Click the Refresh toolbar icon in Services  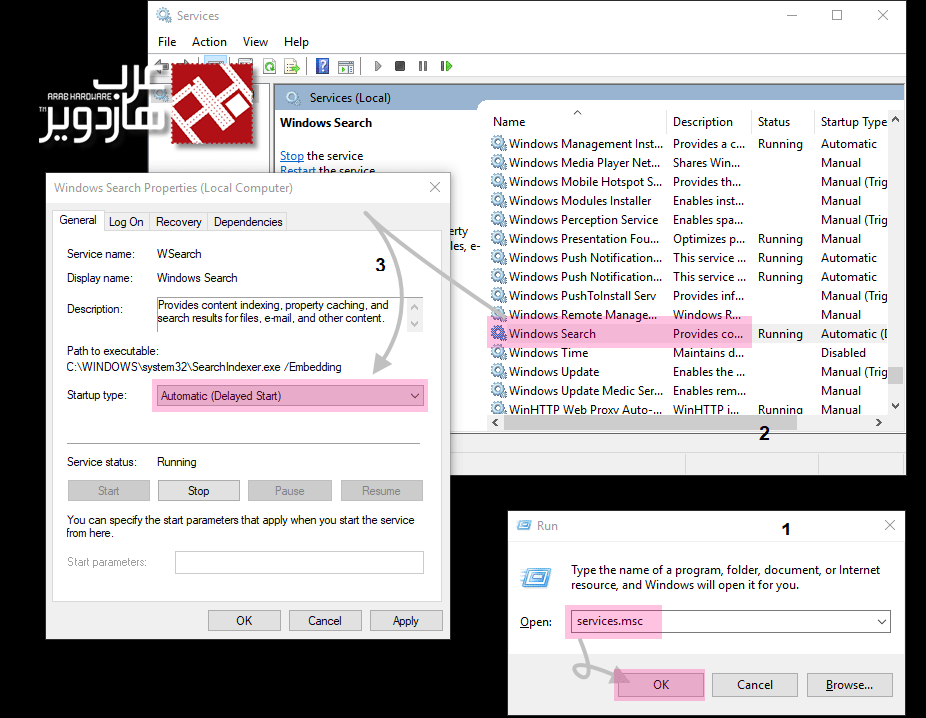pos(269,66)
